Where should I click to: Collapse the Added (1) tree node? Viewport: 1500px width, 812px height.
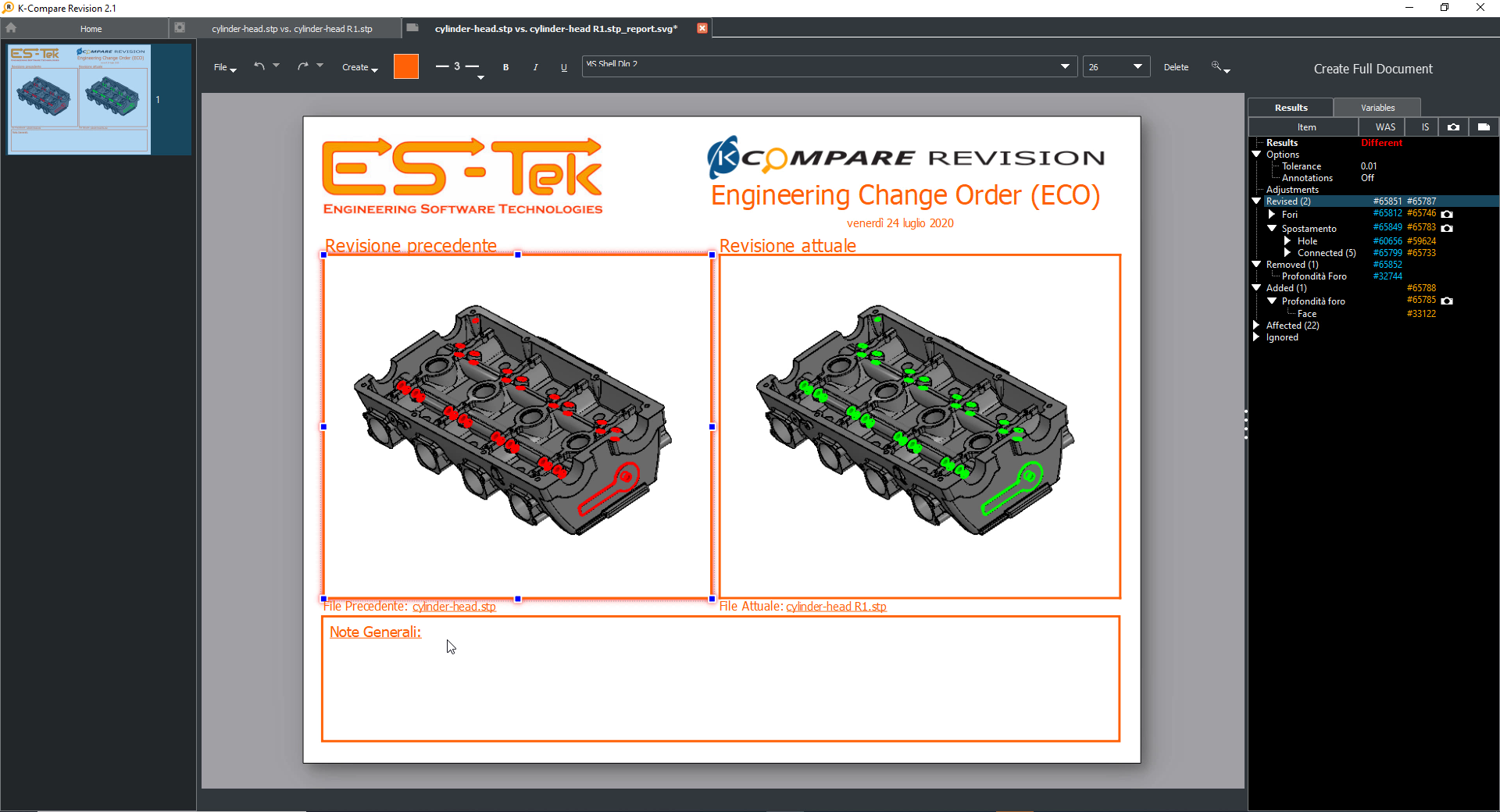pyautogui.click(x=1257, y=288)
